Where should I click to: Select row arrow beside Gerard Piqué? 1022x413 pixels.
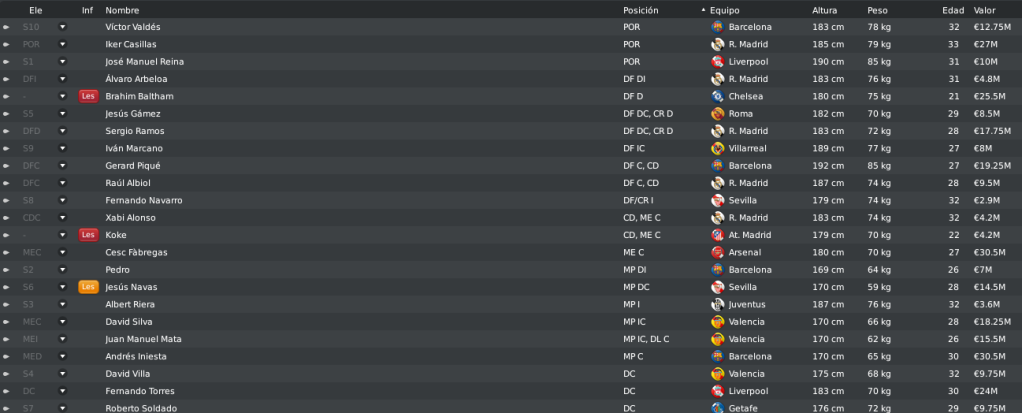click(7, 165)
